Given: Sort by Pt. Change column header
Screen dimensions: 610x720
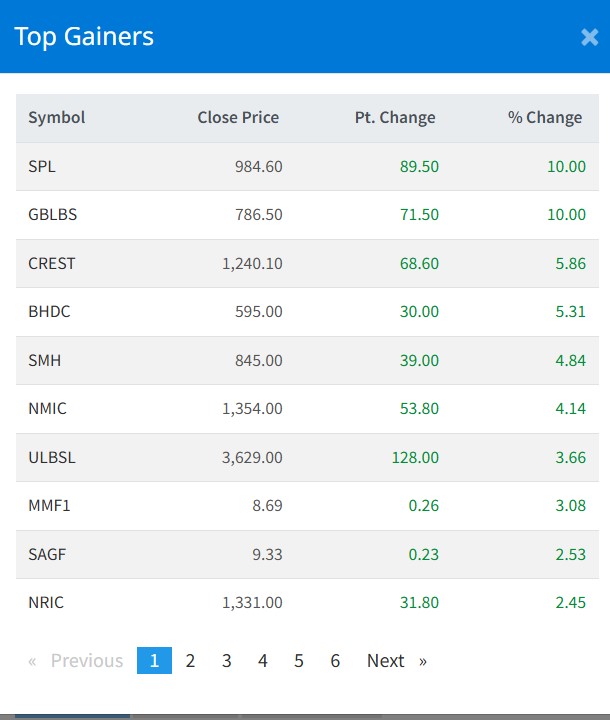Looking at the screenshot, I should pos(395,118).
